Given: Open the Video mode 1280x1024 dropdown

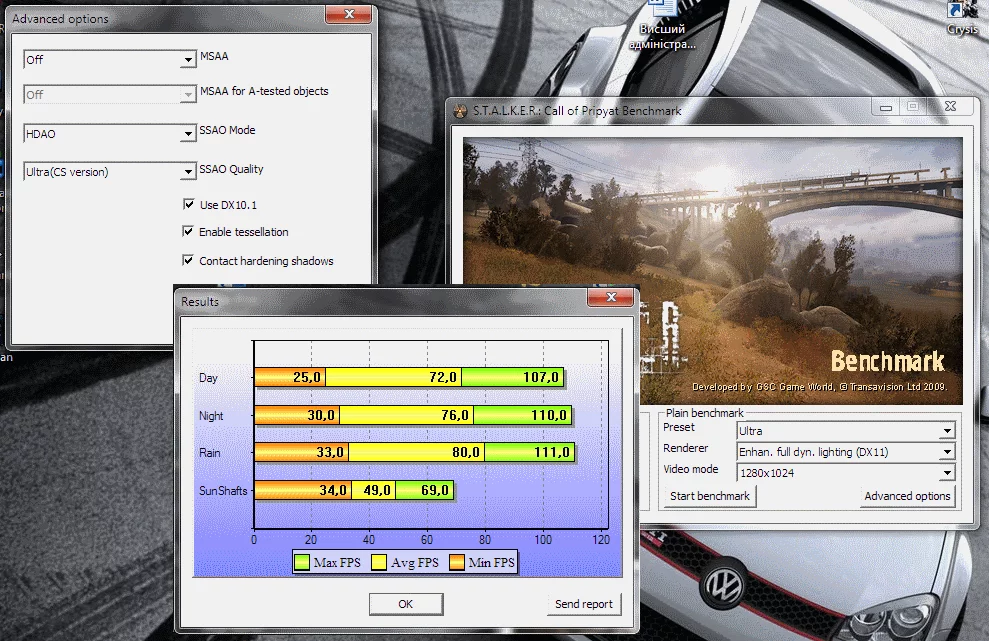Looking at the screenshot, I should click(x=846, y=473).
